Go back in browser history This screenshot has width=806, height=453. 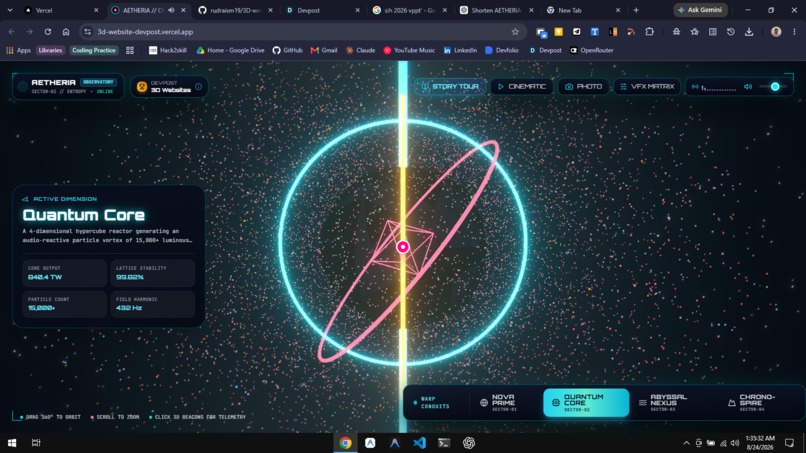[x=12, y=32]
